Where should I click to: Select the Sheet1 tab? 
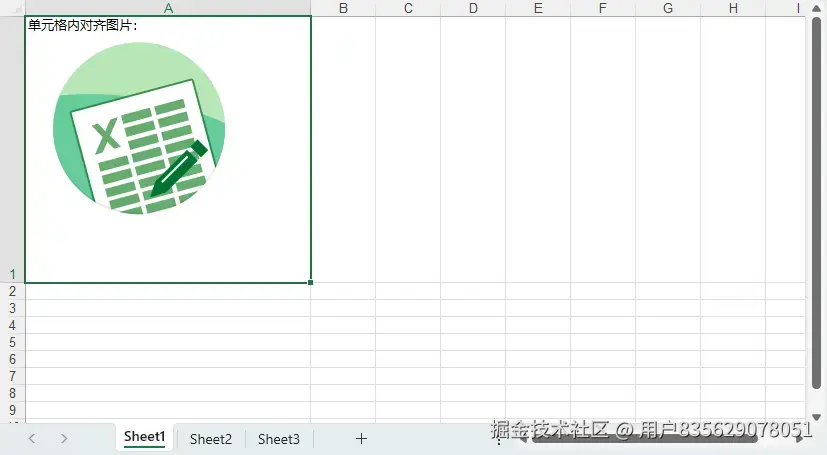[x=145, y=437]
